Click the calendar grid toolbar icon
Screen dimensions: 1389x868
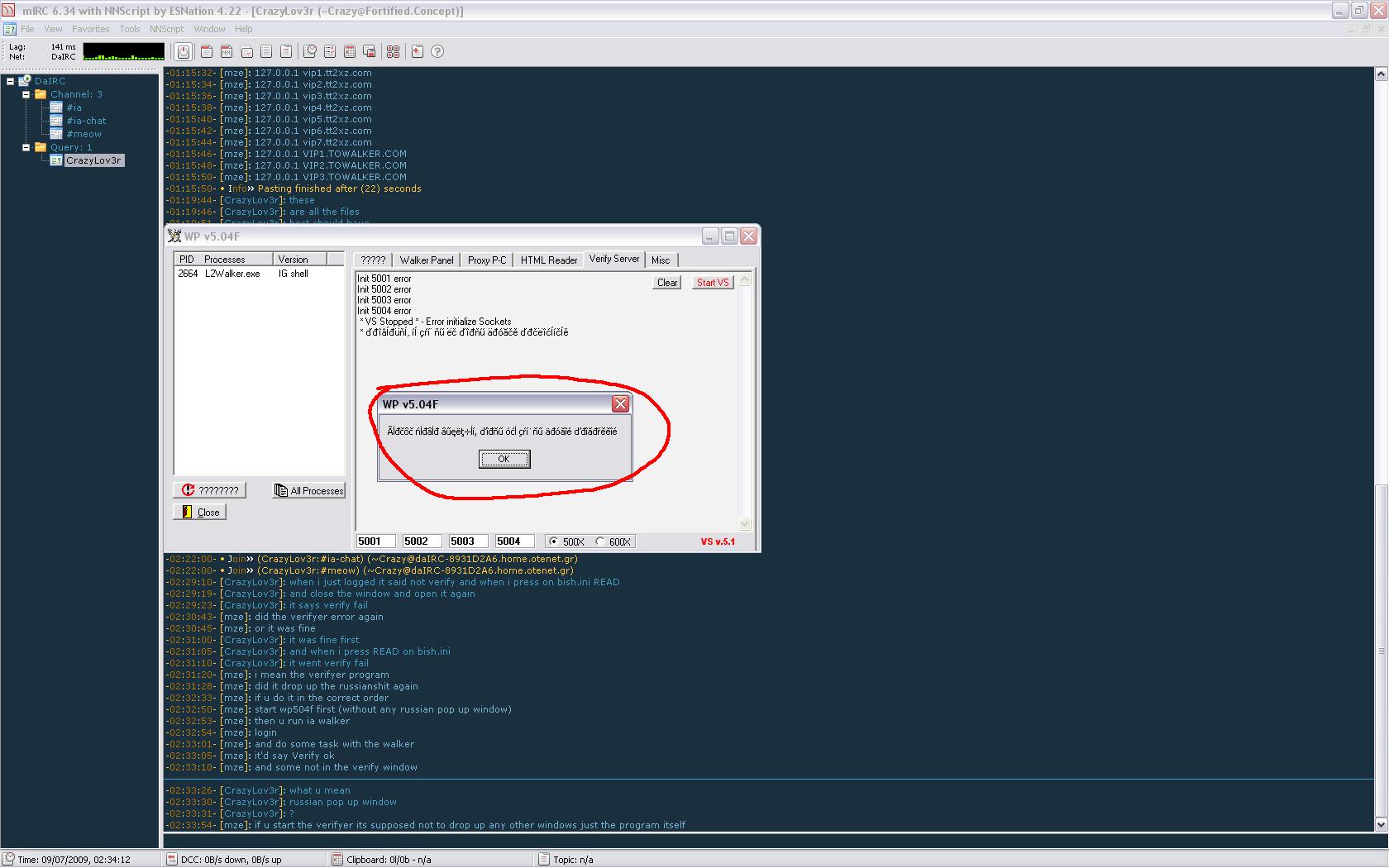click(x=350, y=51)
